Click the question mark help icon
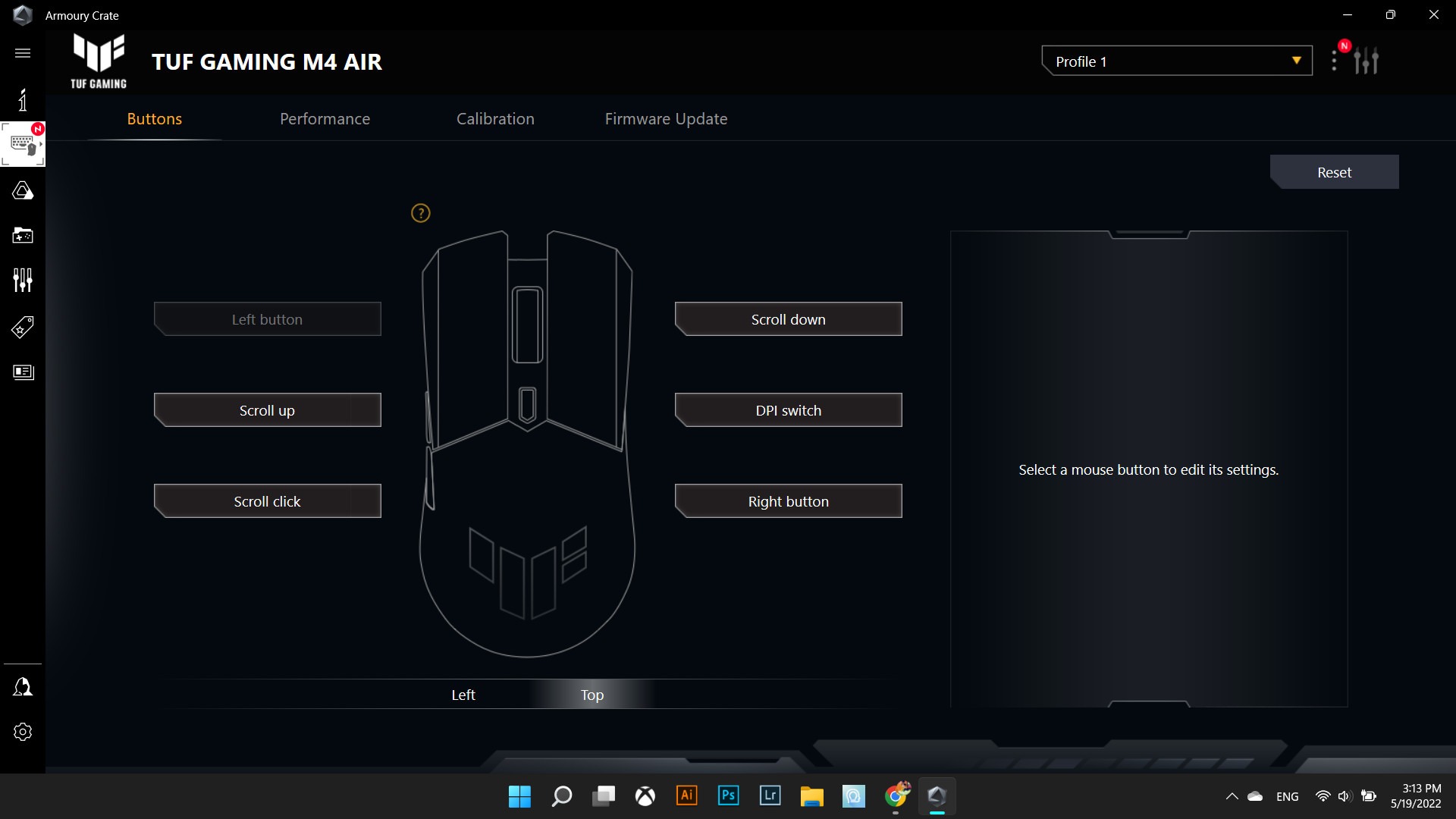 click(421, 213)
